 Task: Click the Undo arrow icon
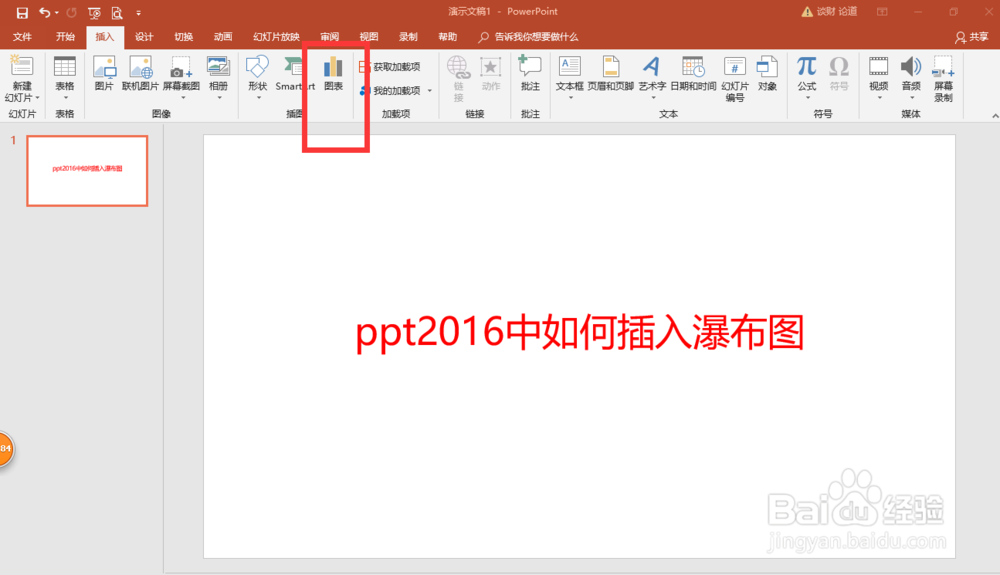[x=44, y=12]
